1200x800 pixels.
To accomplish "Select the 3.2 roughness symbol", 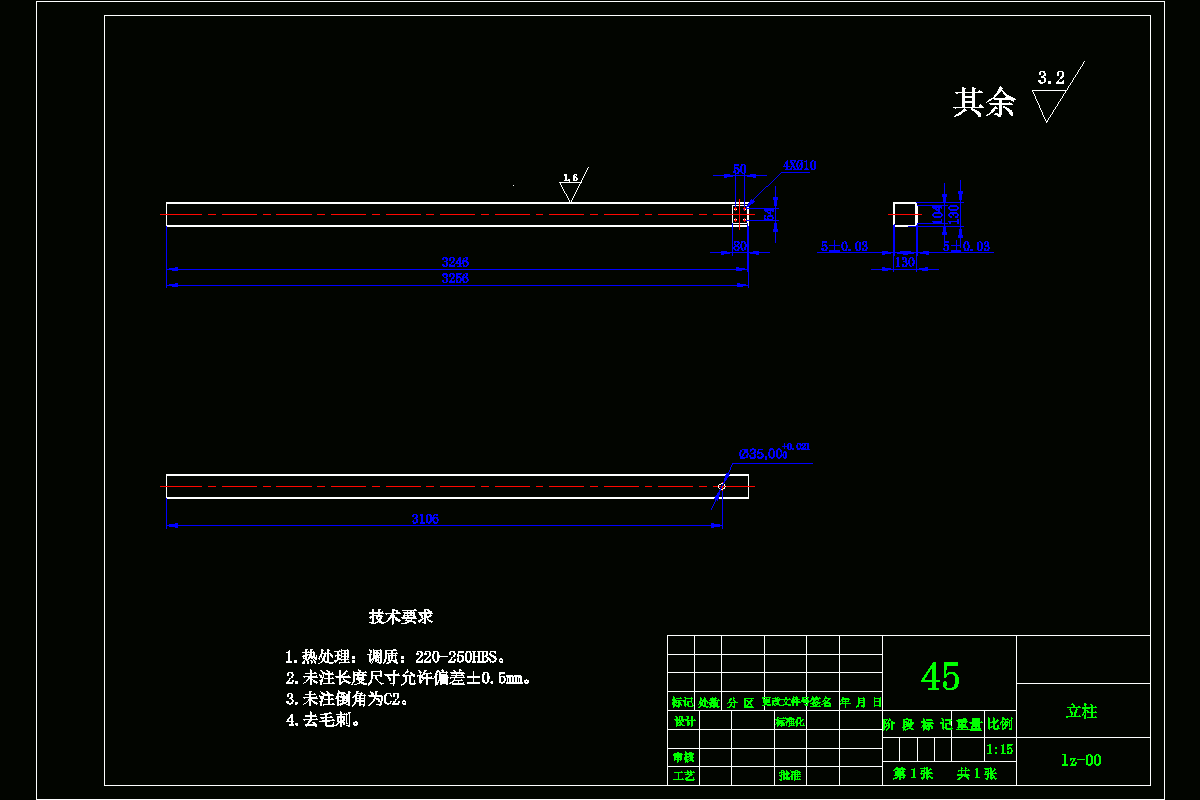I will click(1057, 92).
